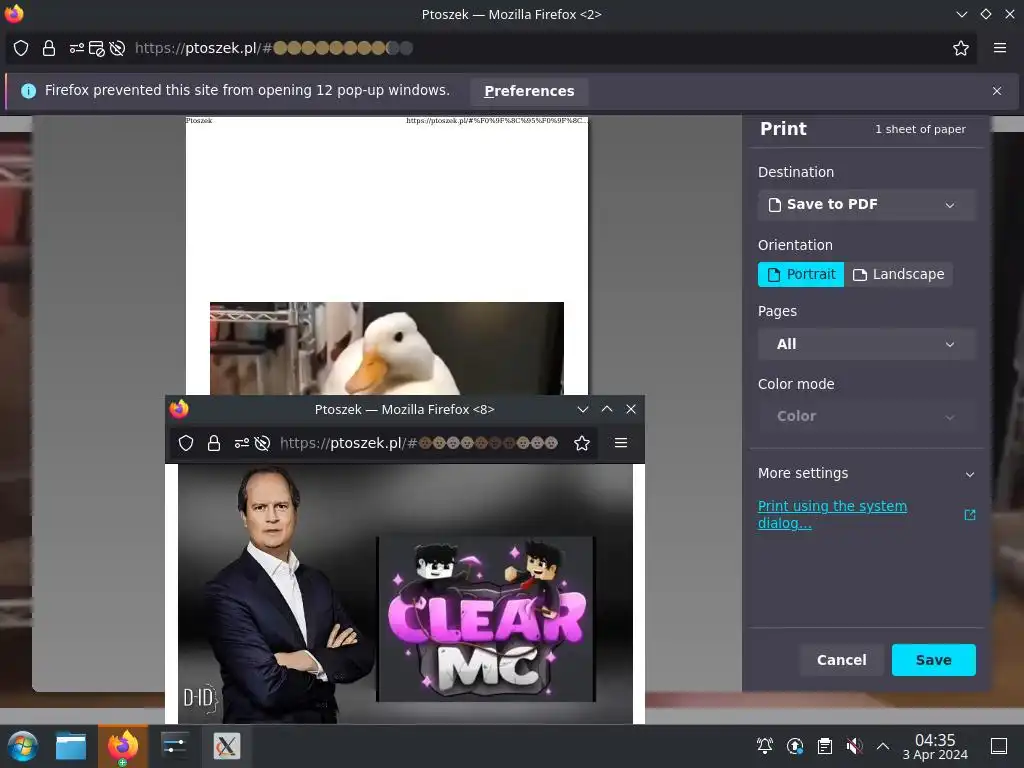
Task: Click Save to export the PDF
Action: 933,660
